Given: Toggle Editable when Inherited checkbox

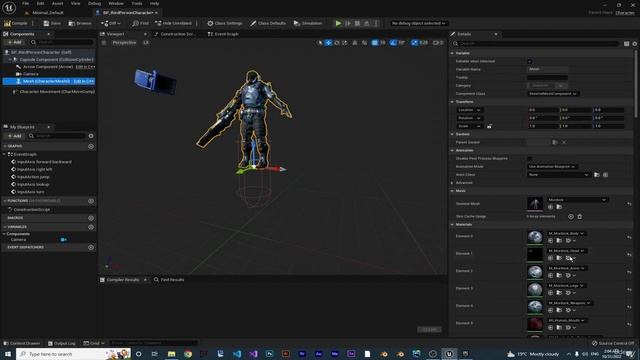Looking at the screenshot, I should [x=529, y=61].
